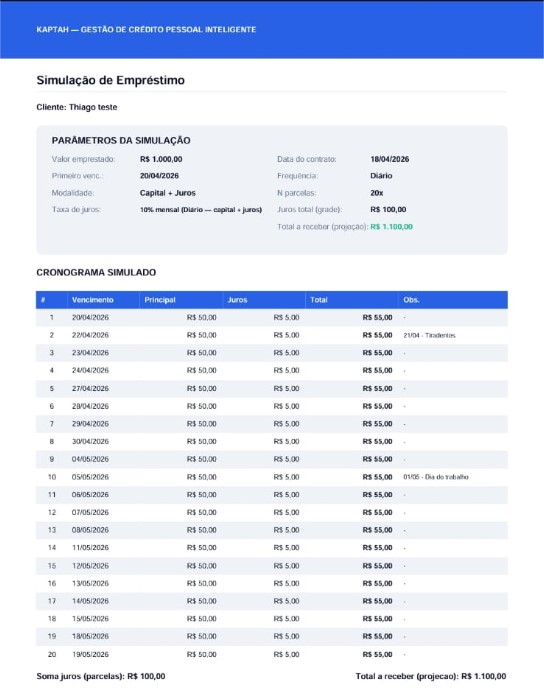Click the 'Data do contrato:' label
Screen dimensions: 544x692
[x=307, y=159]
